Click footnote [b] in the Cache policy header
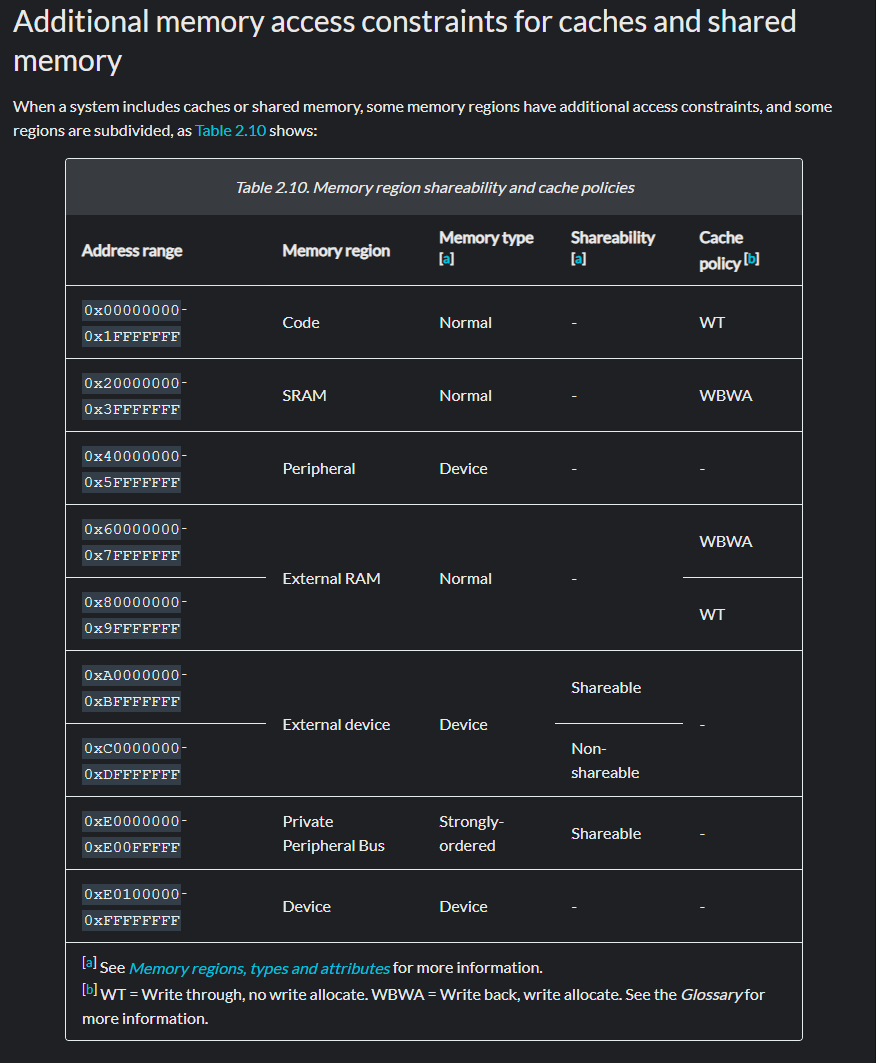Image resolution: width=876 pixels, height=1063 pixels. 752,260
